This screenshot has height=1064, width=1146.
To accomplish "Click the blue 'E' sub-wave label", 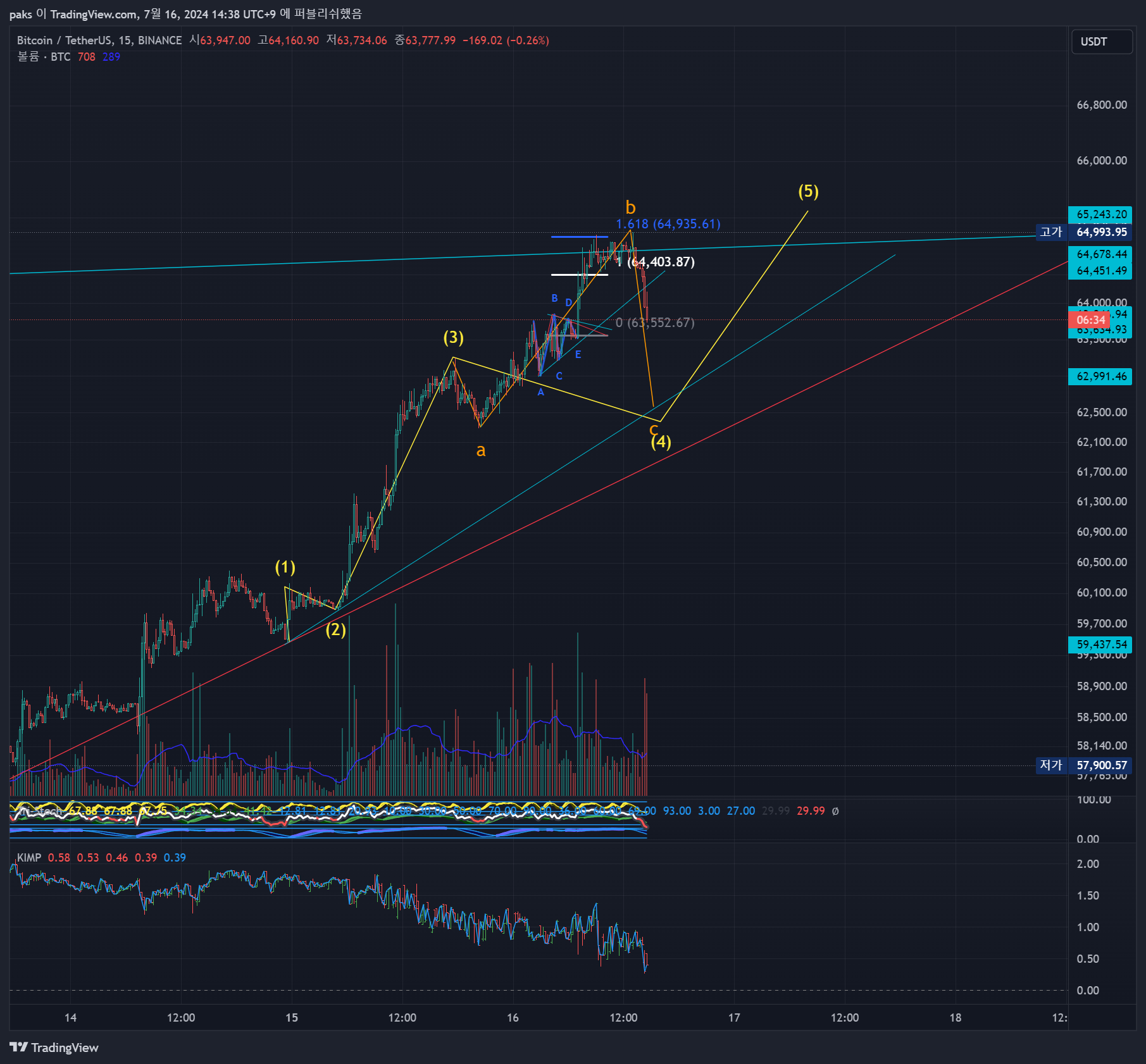I will click(578, 355).
